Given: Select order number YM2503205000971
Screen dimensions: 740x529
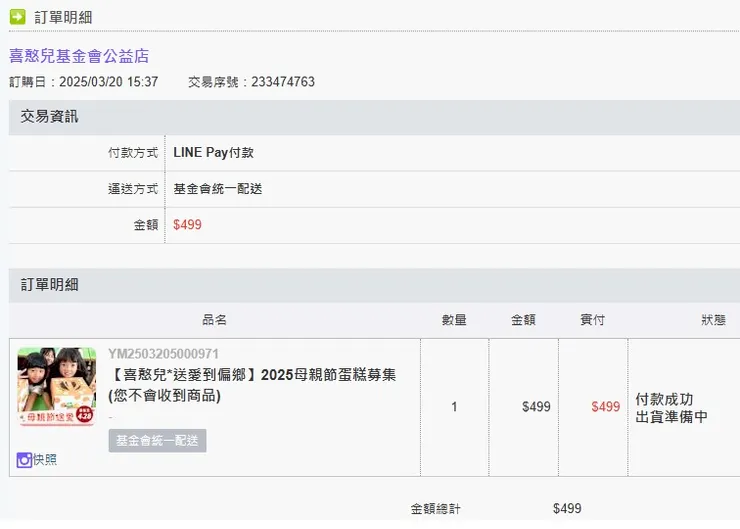Looking at the screenshot, I should (163, 353).
